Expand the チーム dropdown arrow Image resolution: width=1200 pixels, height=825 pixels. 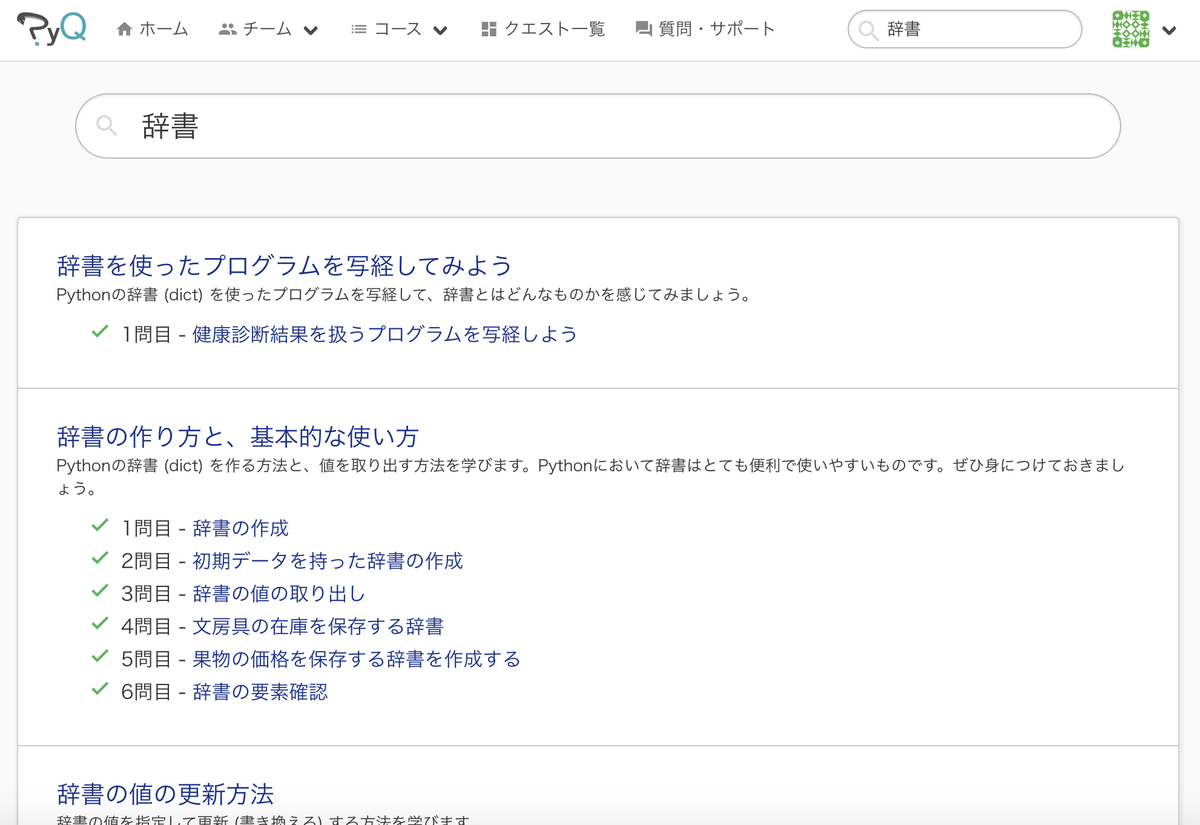pos(311,31)
